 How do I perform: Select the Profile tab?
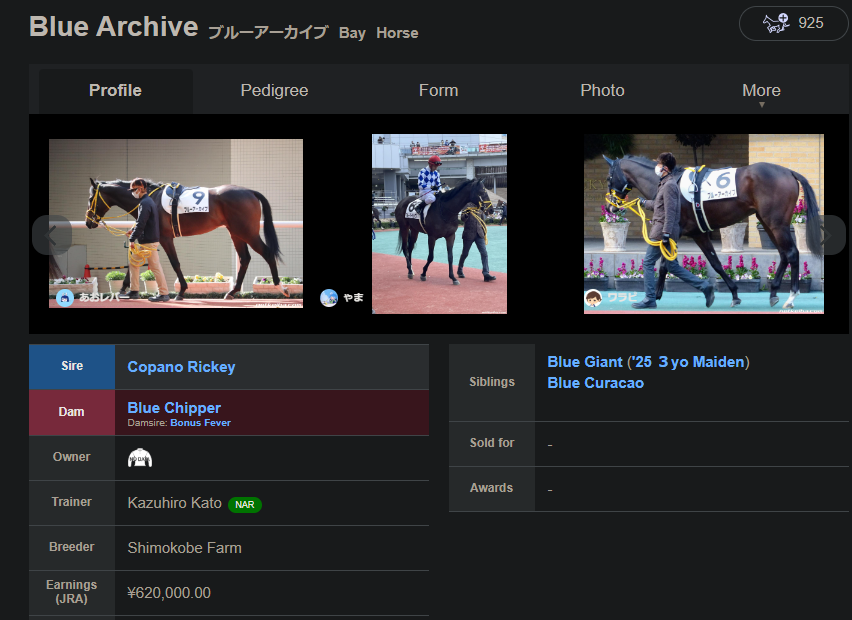click(x=115, y=91)
